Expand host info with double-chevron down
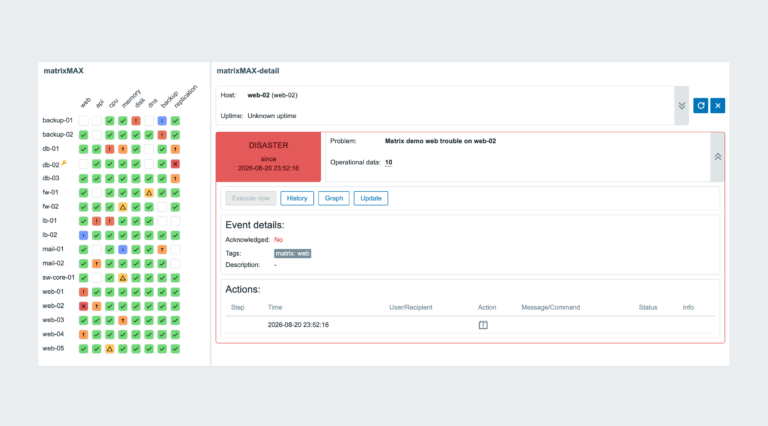 [681, 106]
